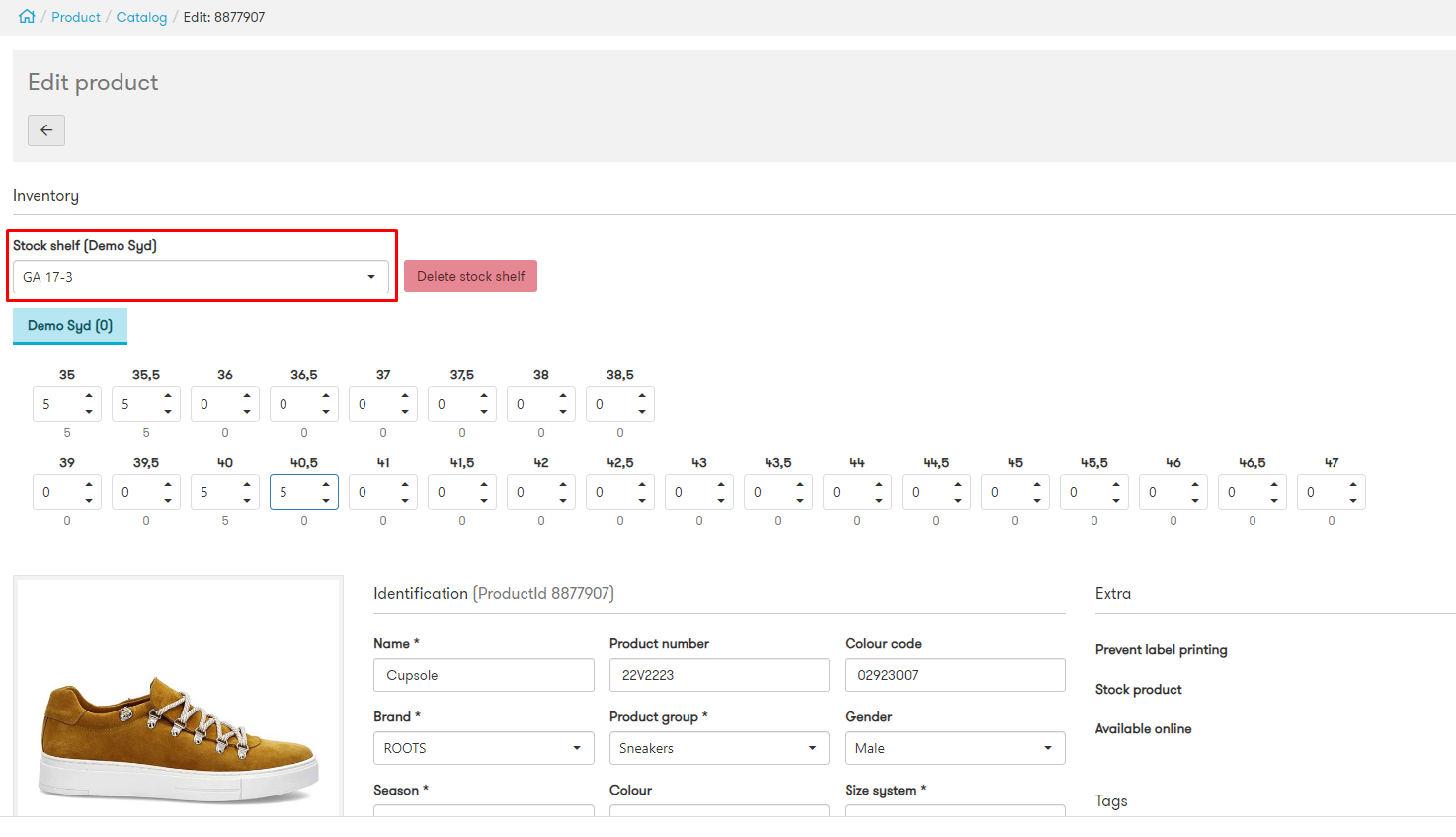Image resolution: width=1456 pixels, height=837 pixels.
Task: Expand the Brand ROOTS dropdown
Action: coord(484,748)
